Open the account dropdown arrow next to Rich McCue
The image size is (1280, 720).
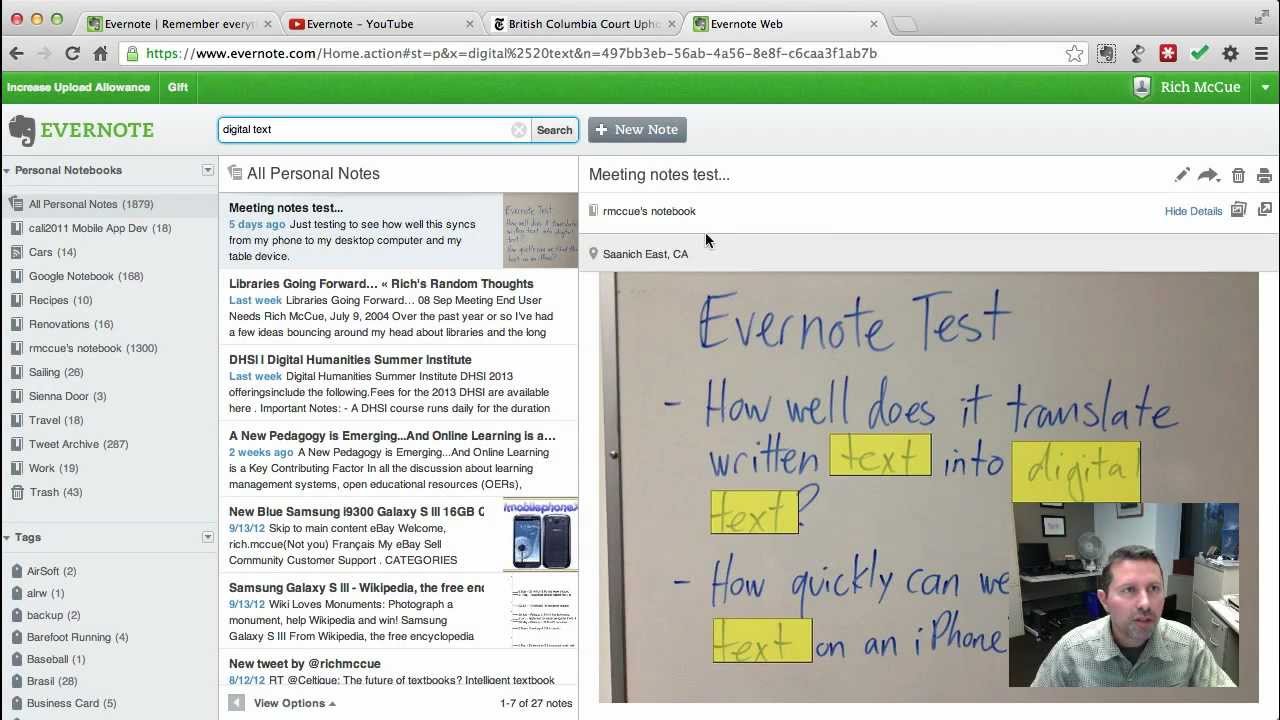click(1265, 88)
